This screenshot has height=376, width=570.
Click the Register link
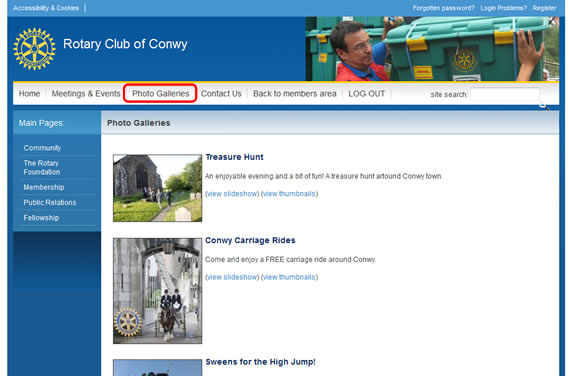544,8
